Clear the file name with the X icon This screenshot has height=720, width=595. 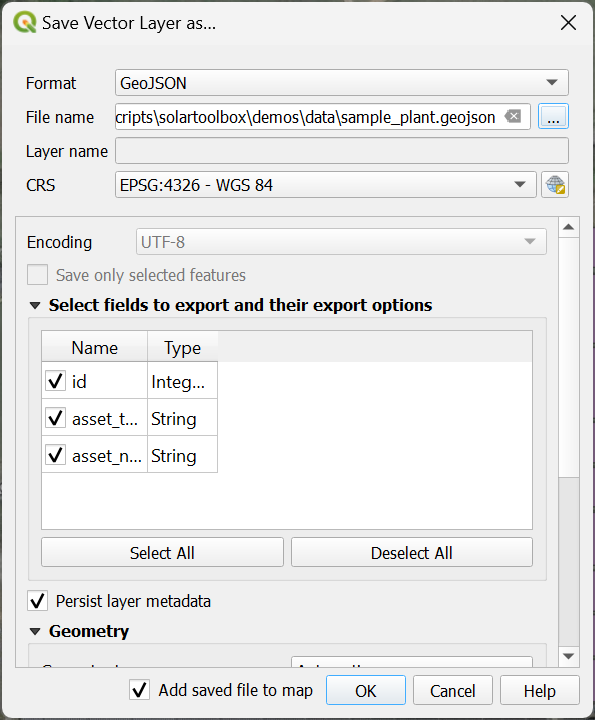513,117
